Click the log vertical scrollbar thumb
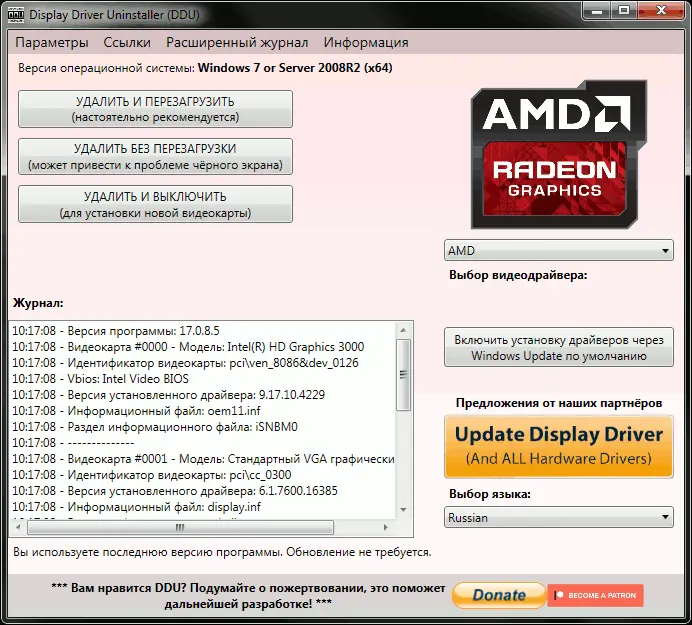692x625 pixels. (403, 375)
